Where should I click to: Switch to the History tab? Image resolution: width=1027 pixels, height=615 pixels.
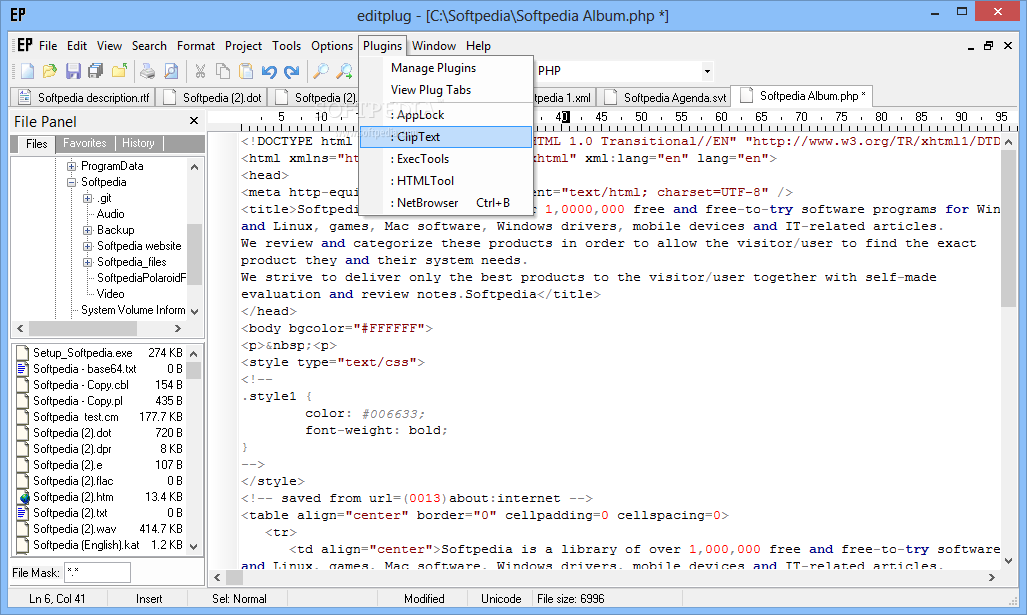pyautogui.click(x=138, y=143)
